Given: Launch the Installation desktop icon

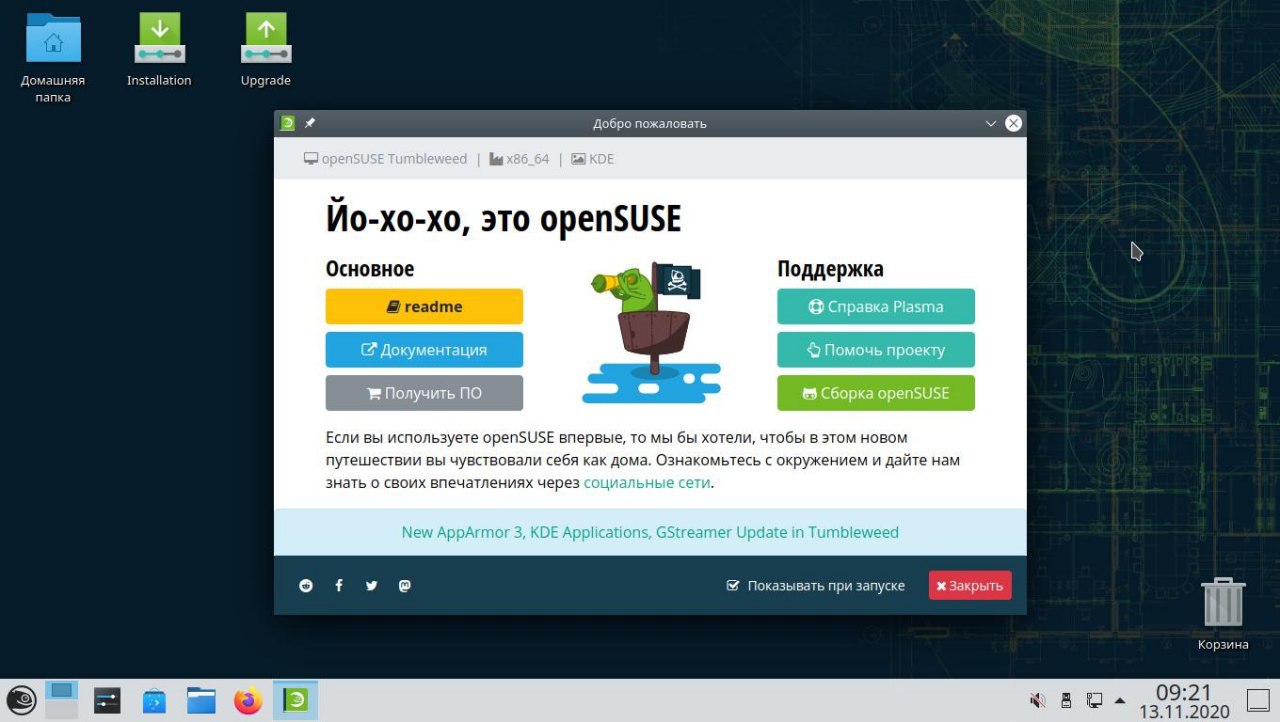Looking at the screenshot, I should [159, 50].
